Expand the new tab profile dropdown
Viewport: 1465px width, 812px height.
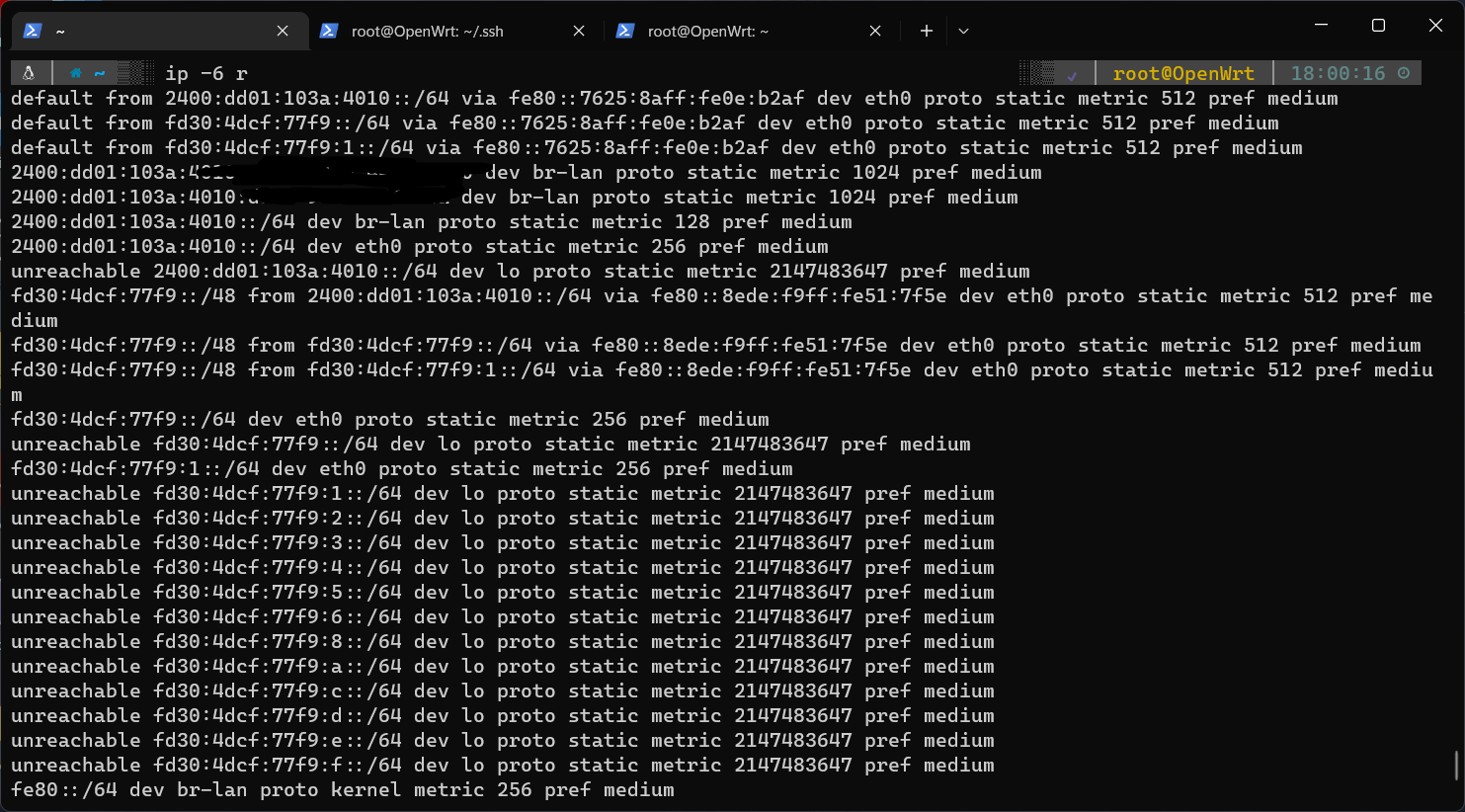[963, 31]
